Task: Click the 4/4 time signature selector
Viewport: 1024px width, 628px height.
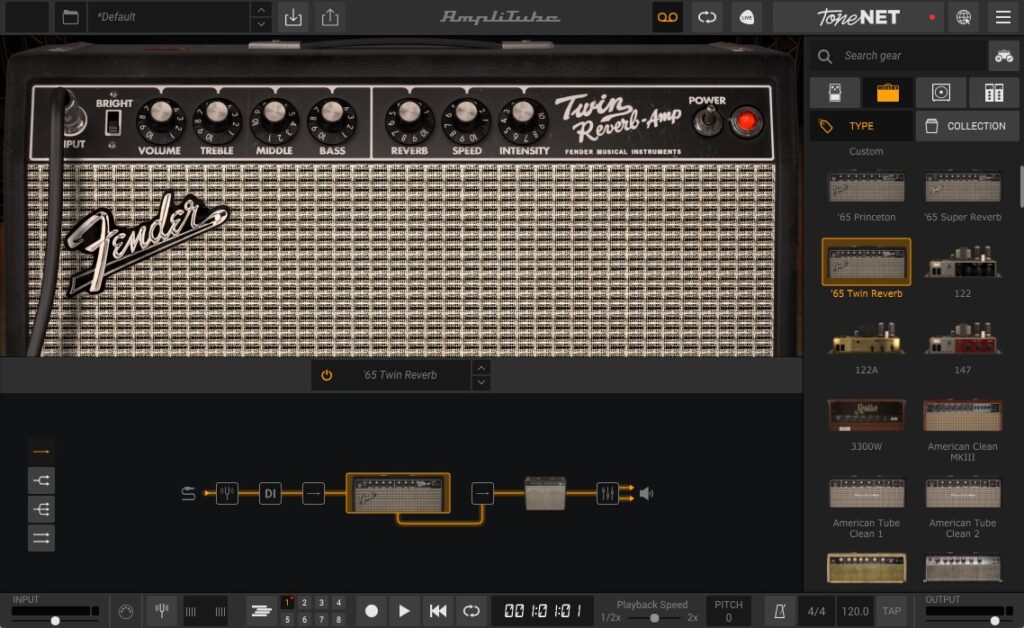Action: (x=816, y=611)
